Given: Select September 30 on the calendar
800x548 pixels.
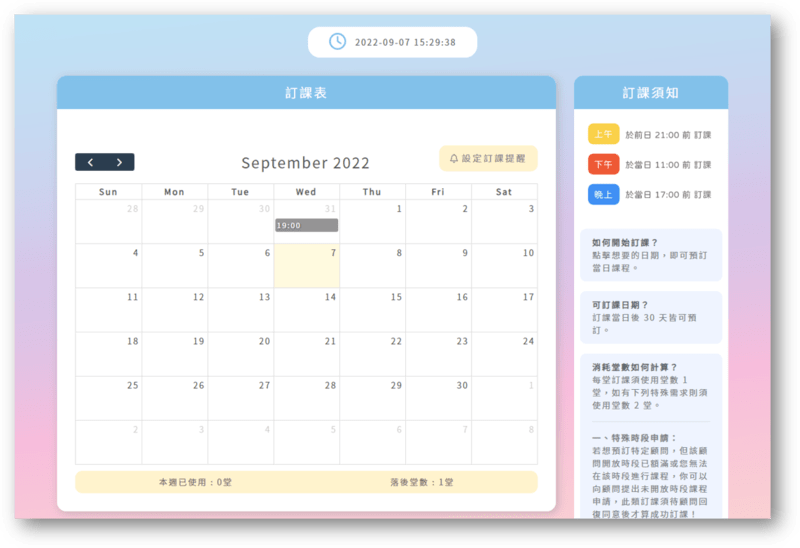Looking at the screenshot, I should point(438,398).
